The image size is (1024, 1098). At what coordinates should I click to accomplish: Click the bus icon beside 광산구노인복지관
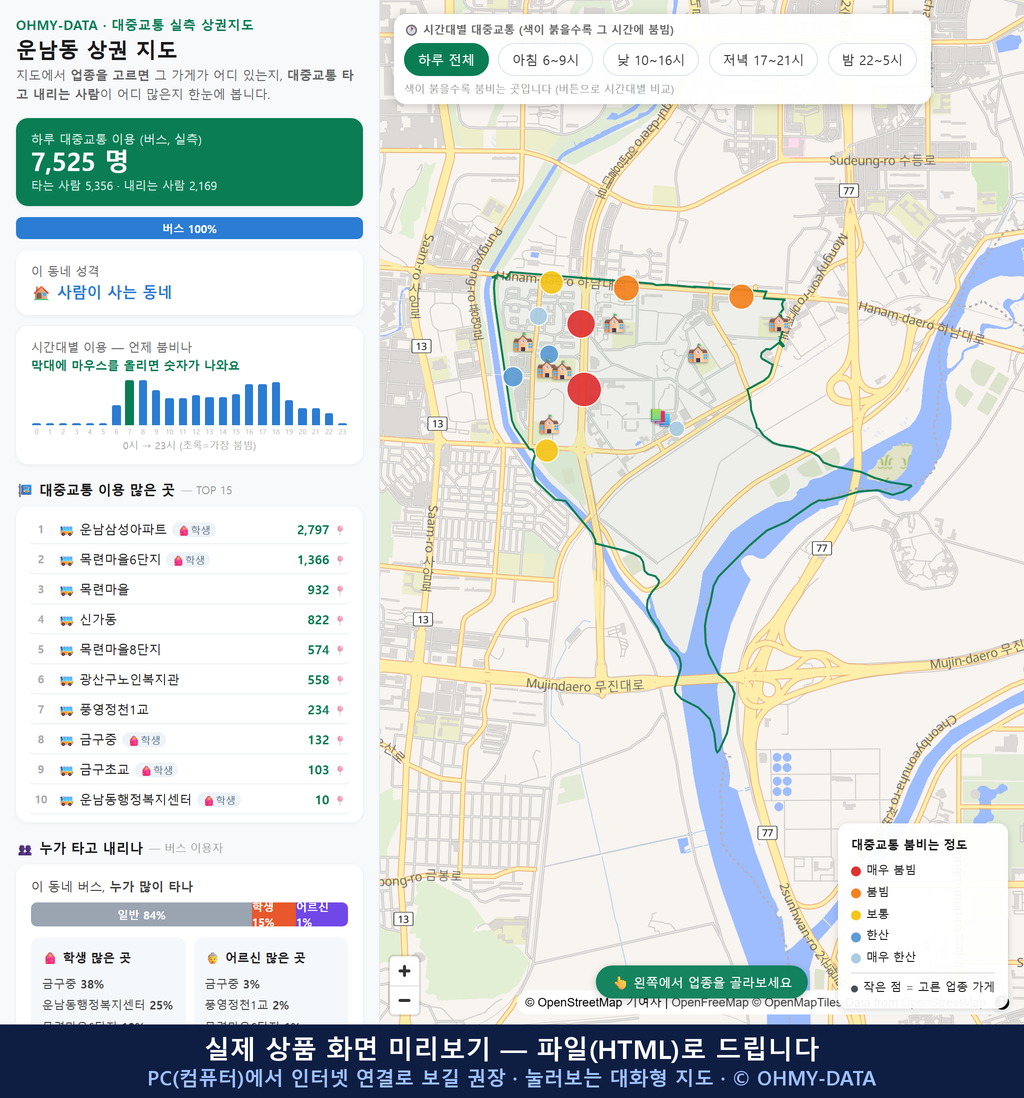tap(67, 680)
